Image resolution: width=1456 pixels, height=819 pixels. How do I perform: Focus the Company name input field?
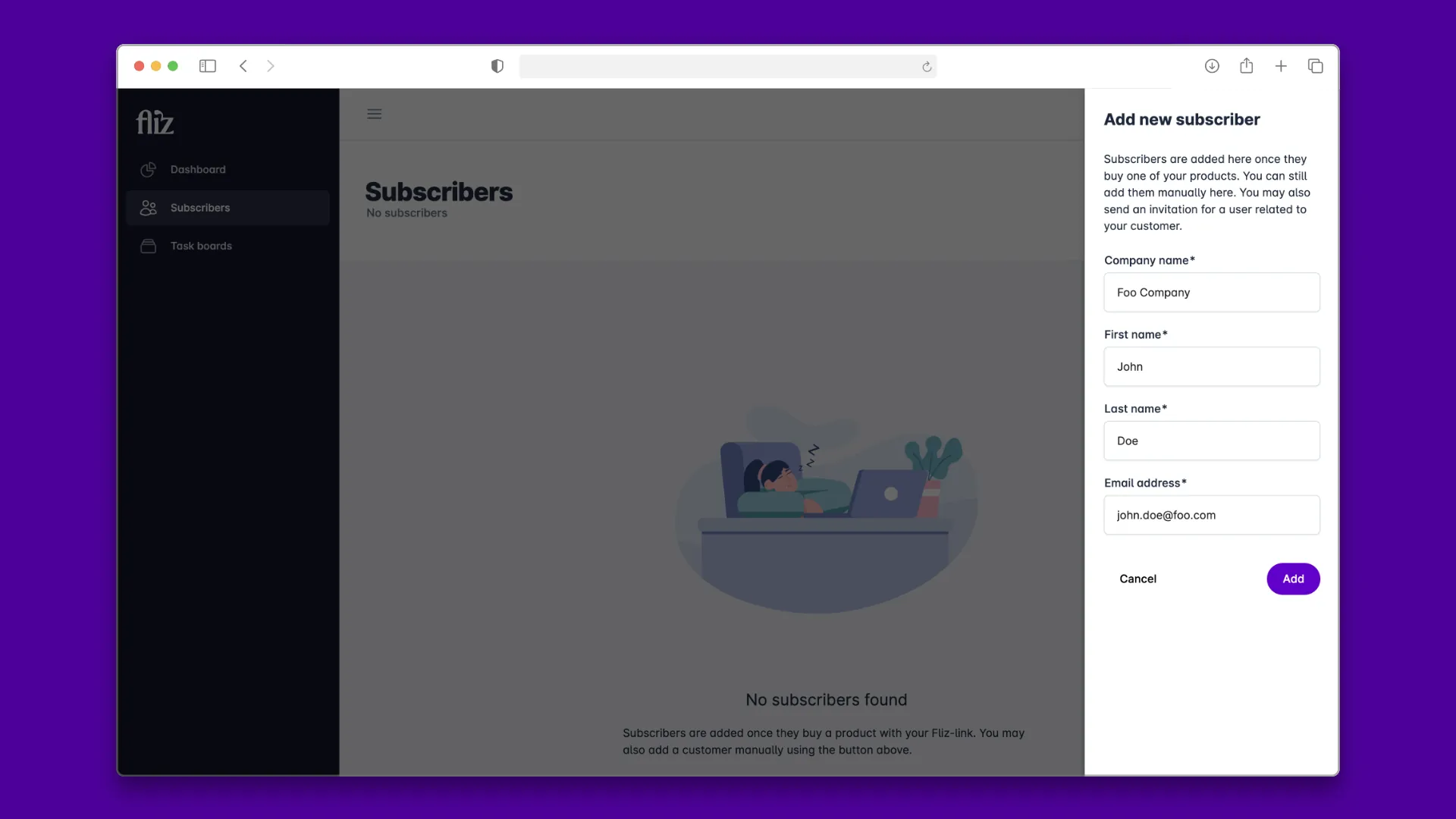click(1211, 292)
